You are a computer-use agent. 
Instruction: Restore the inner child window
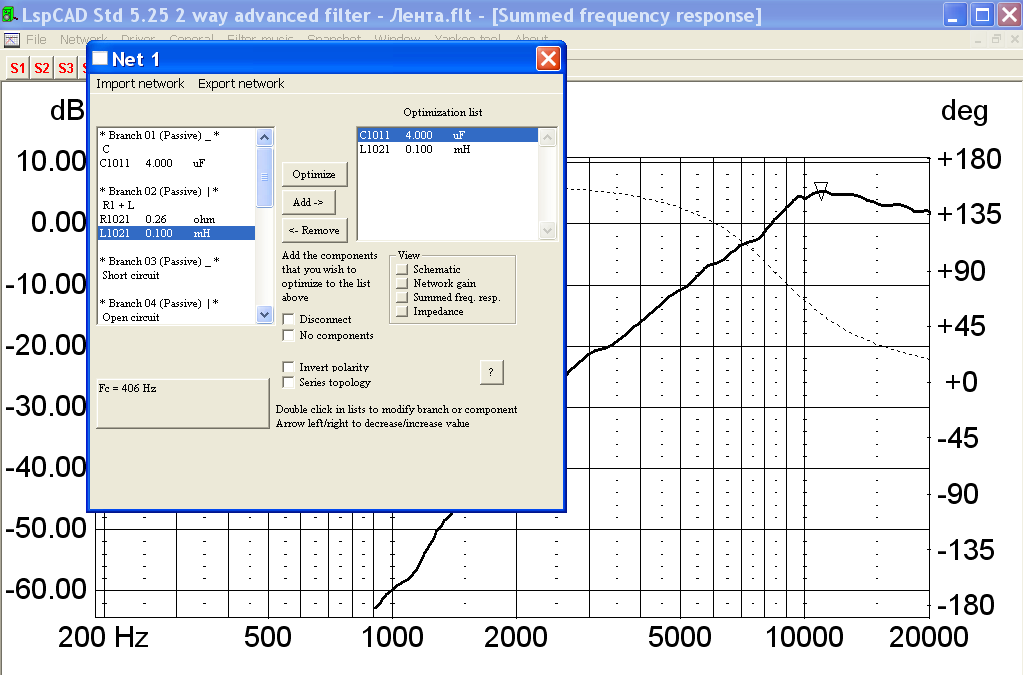996,39
